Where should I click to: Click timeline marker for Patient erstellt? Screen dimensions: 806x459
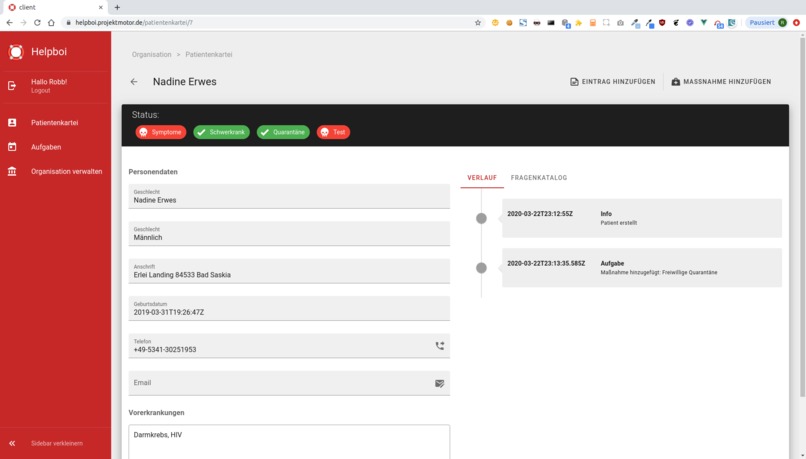[x=481, y=218]
